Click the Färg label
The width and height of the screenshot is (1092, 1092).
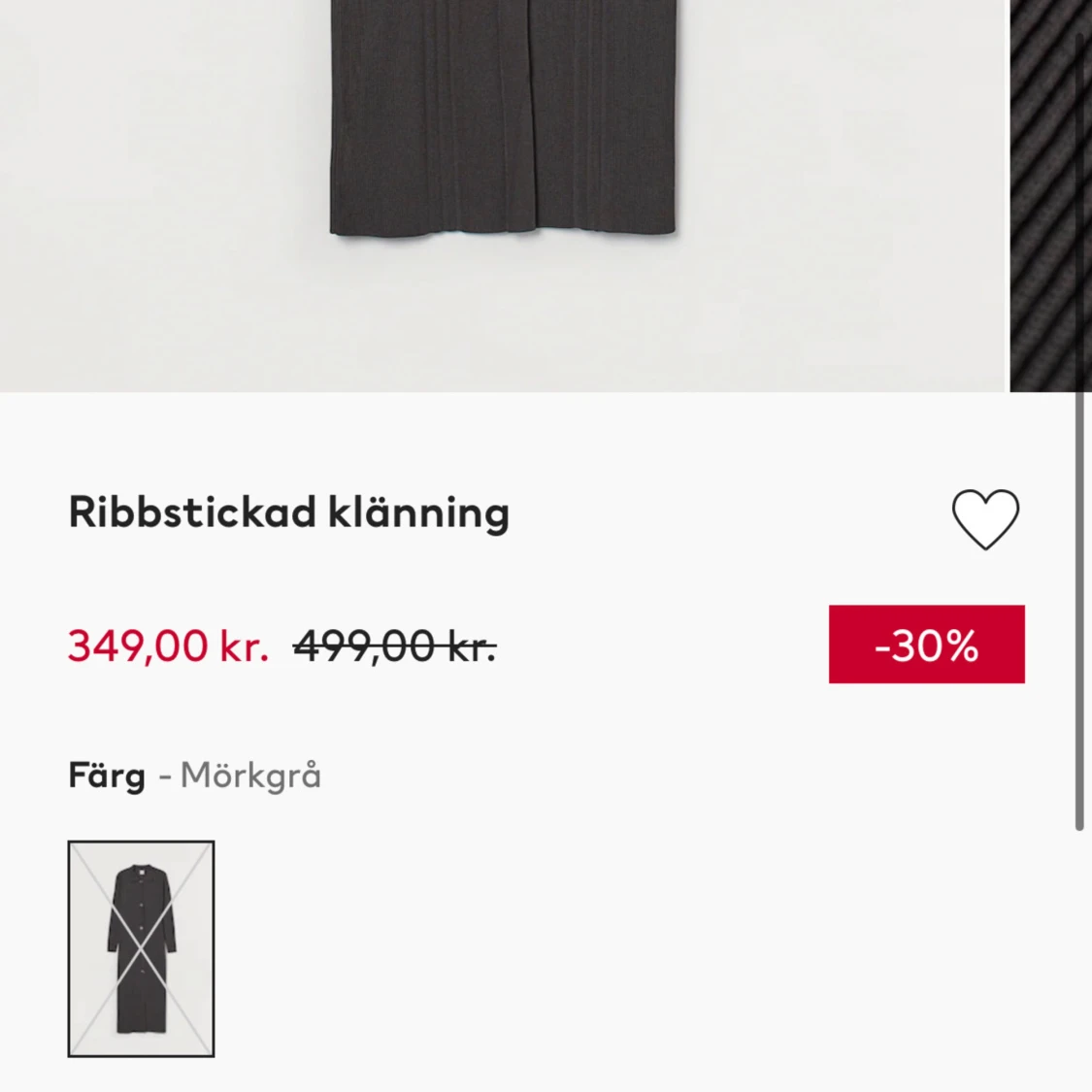tap(107, 776)
